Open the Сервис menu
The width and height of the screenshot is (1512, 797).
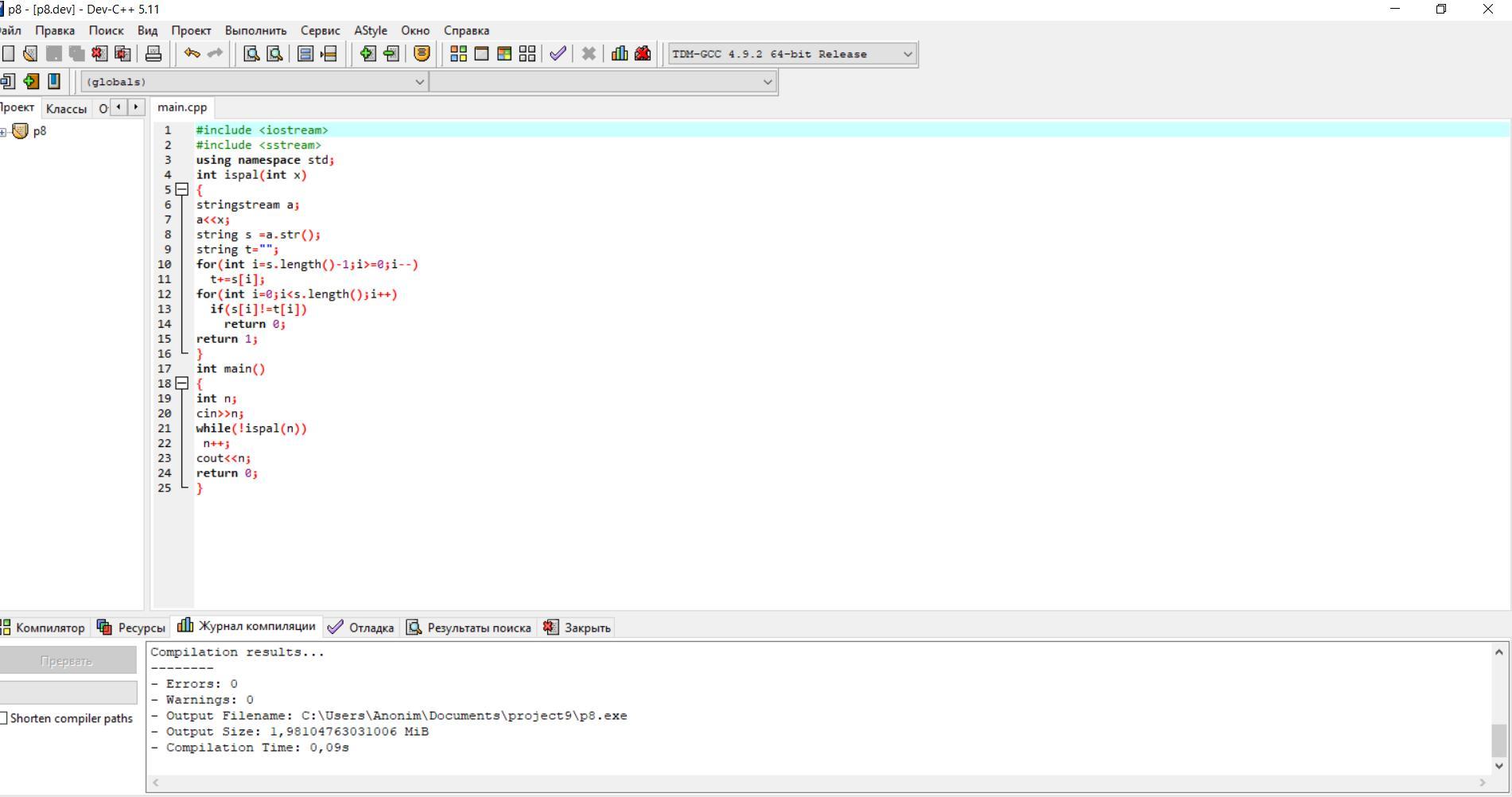click(x=321, y=30)
